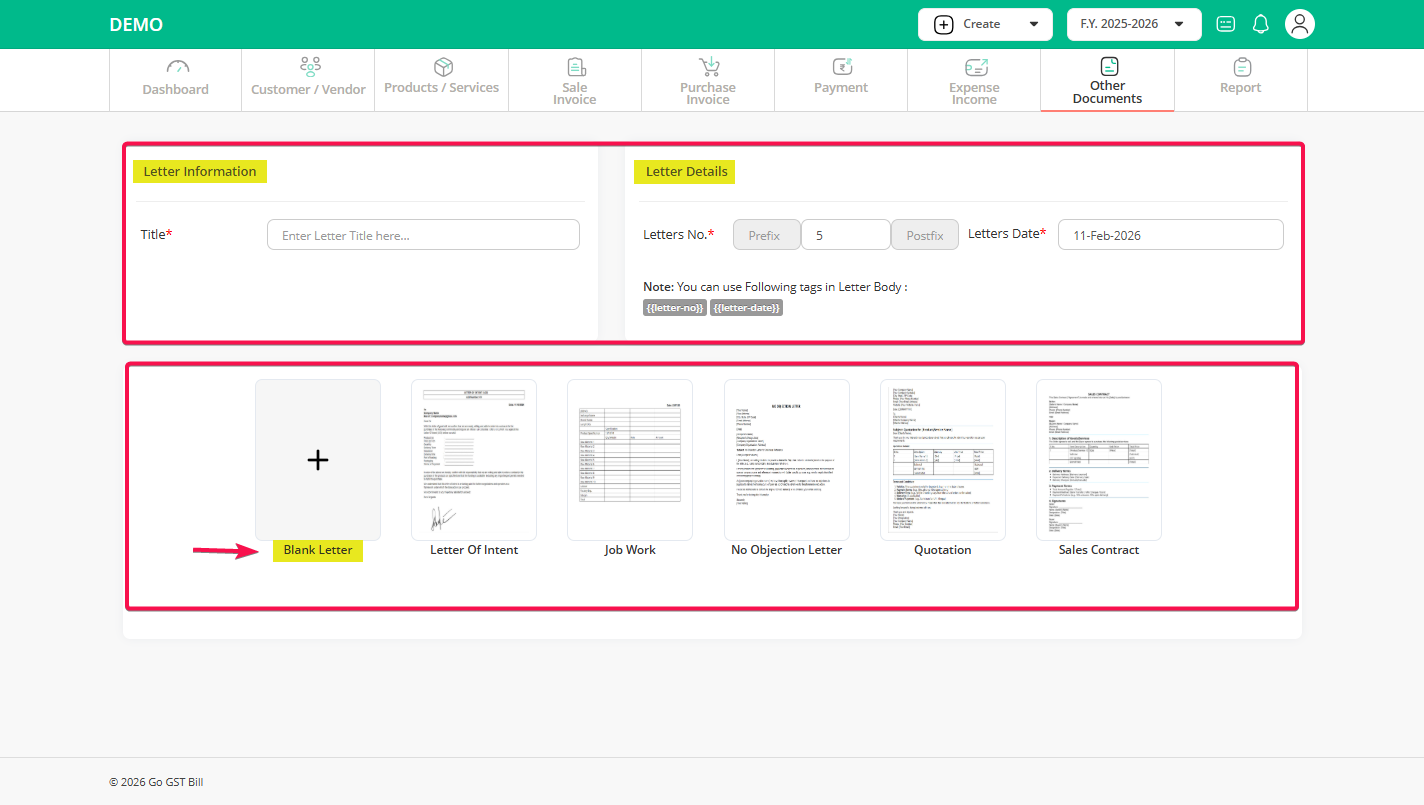Click the Payment rupee icon
The image size is (1424, 805).
(841, 66)
